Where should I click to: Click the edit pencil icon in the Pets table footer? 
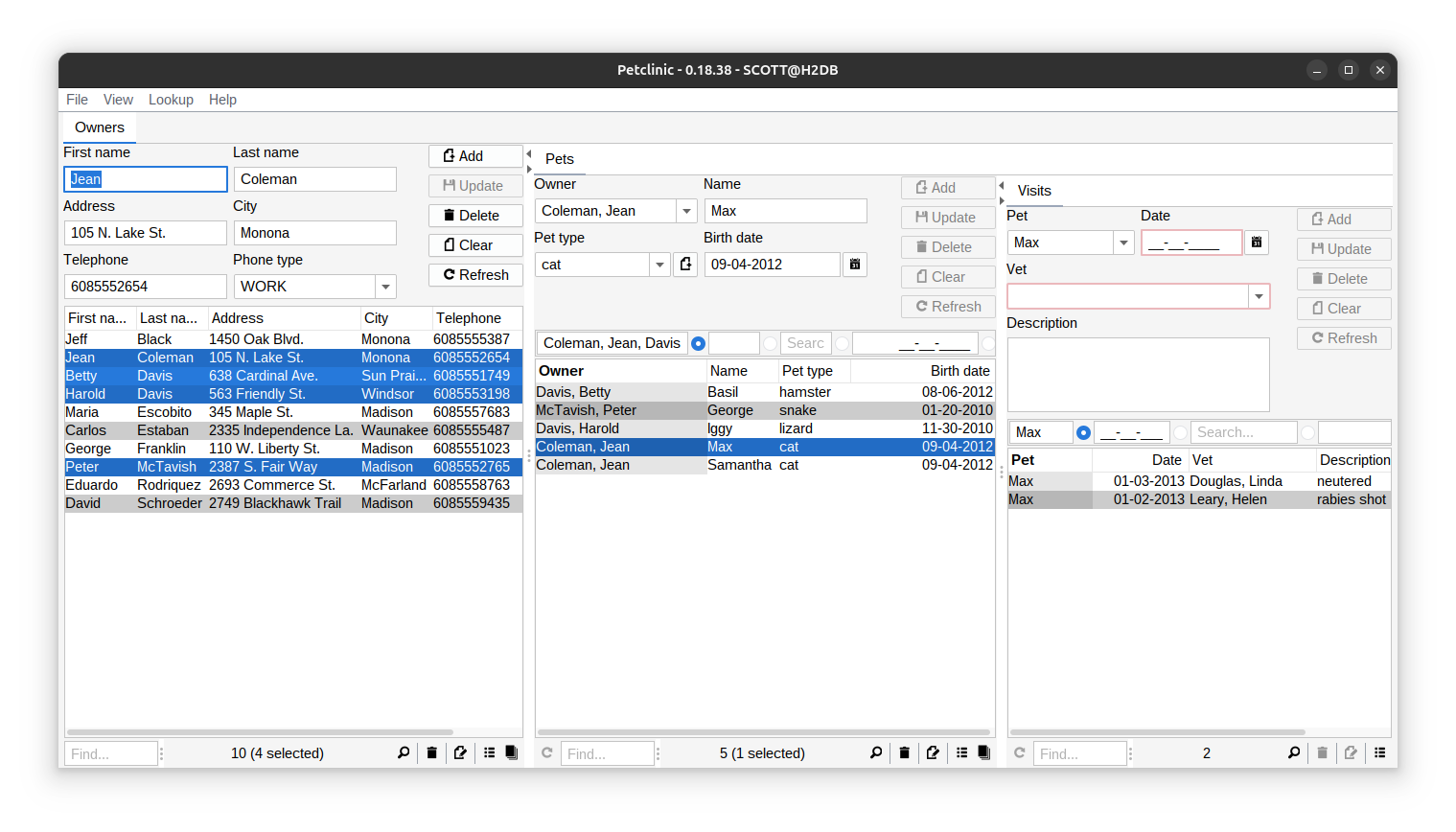[933, 753]
